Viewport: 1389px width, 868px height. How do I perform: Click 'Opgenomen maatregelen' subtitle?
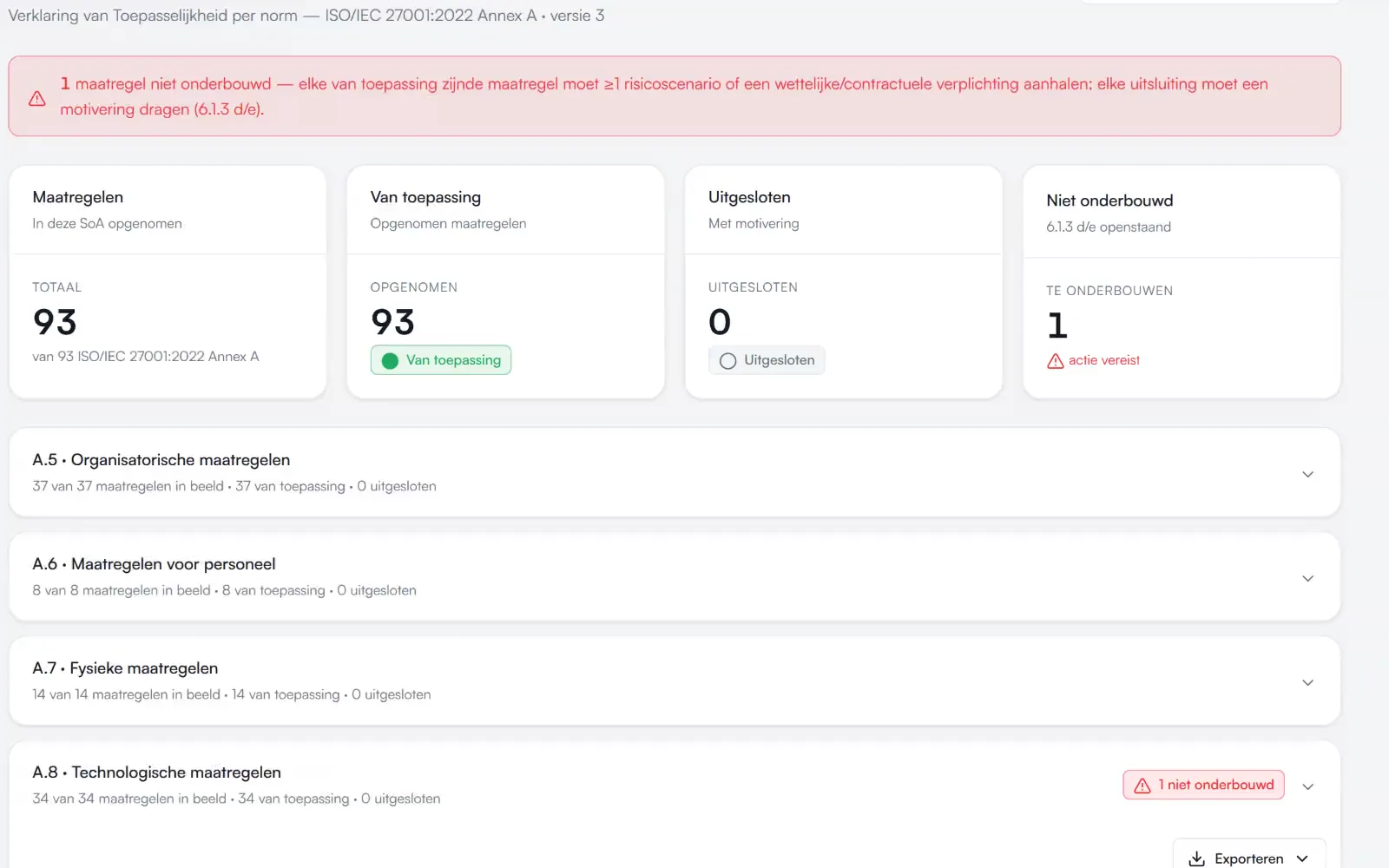click(448, 223)
